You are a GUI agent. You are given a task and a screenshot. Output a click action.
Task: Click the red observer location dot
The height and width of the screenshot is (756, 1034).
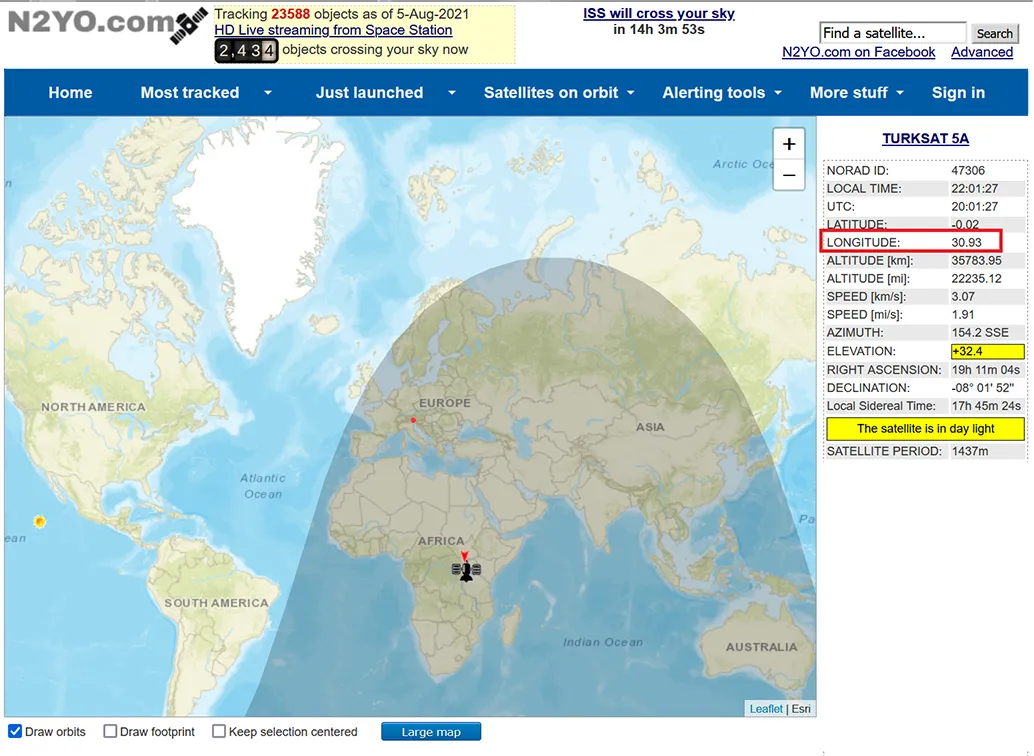[x=413, y=420]
